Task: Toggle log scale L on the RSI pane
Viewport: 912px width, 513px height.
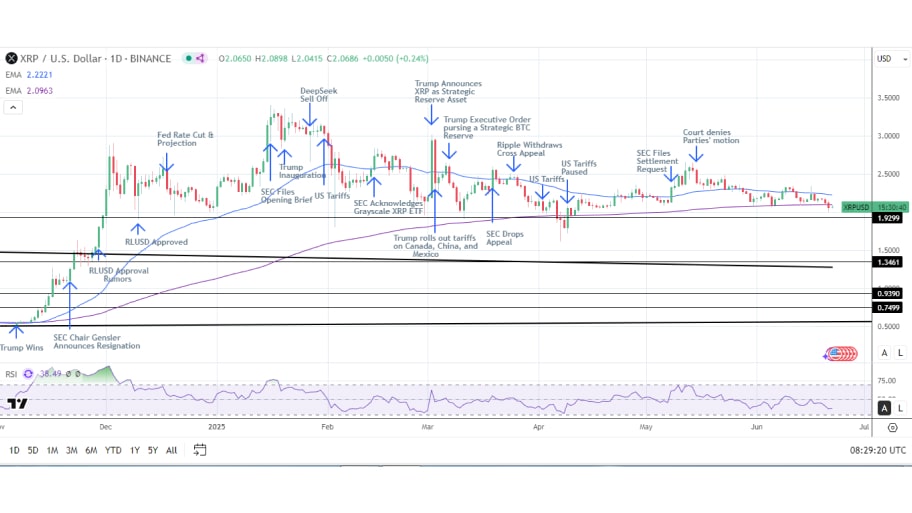Action: pyautogui.click(x=900, y=408)
